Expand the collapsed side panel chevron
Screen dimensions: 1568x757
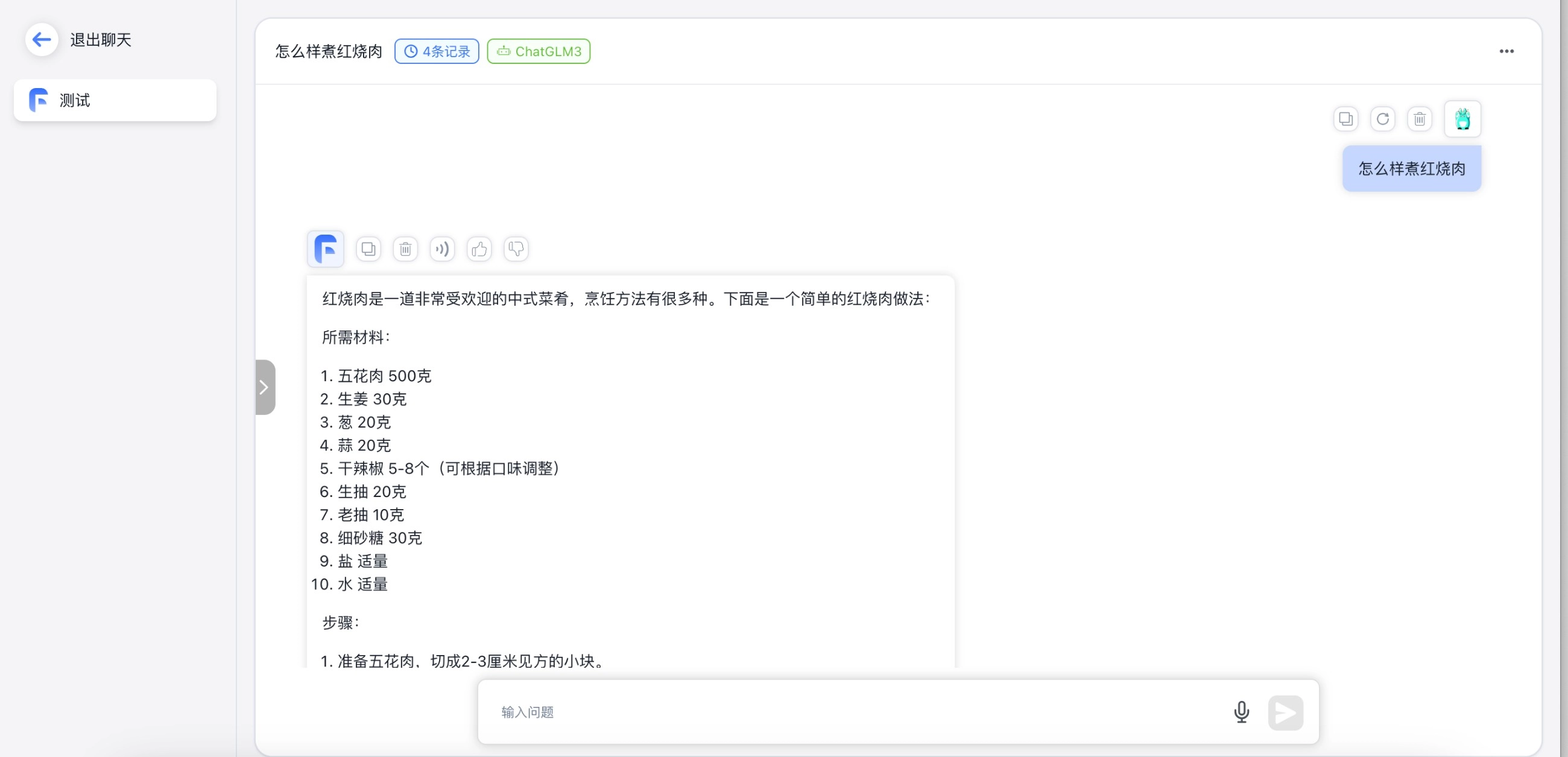(x=265, y=387)
